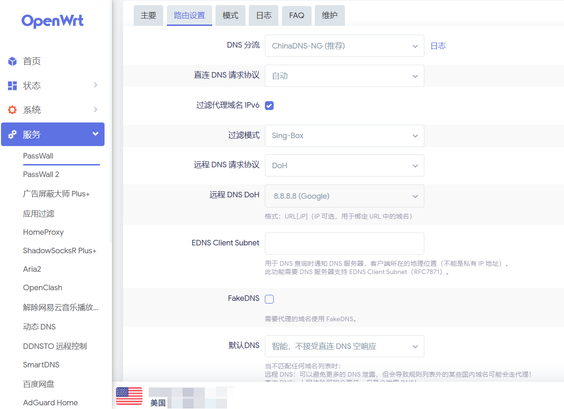Viewport: 564px width, 409px height.
Task: Click the services icon in the sidebar
Action: pyautogui.click(x=12, y=135)
